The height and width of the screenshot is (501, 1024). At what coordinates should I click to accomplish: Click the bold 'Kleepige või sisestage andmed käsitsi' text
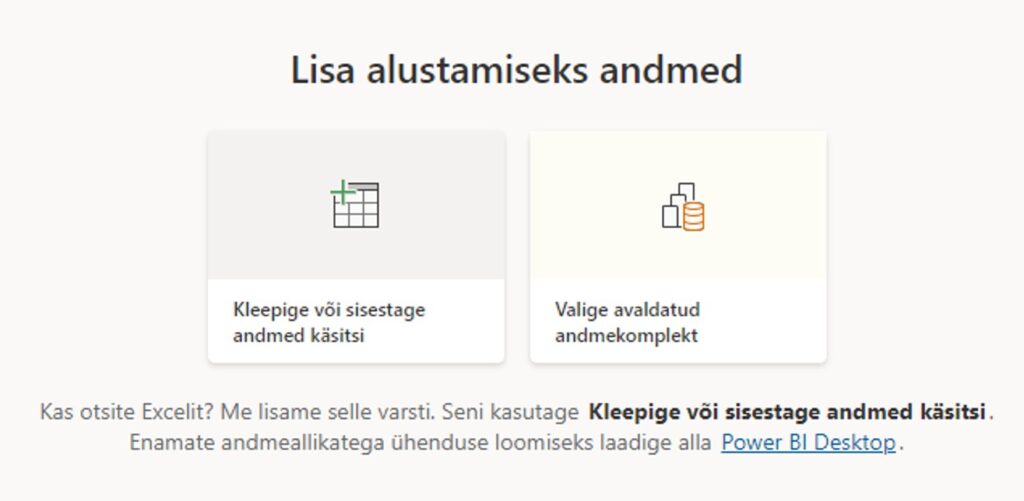[788, 411]
